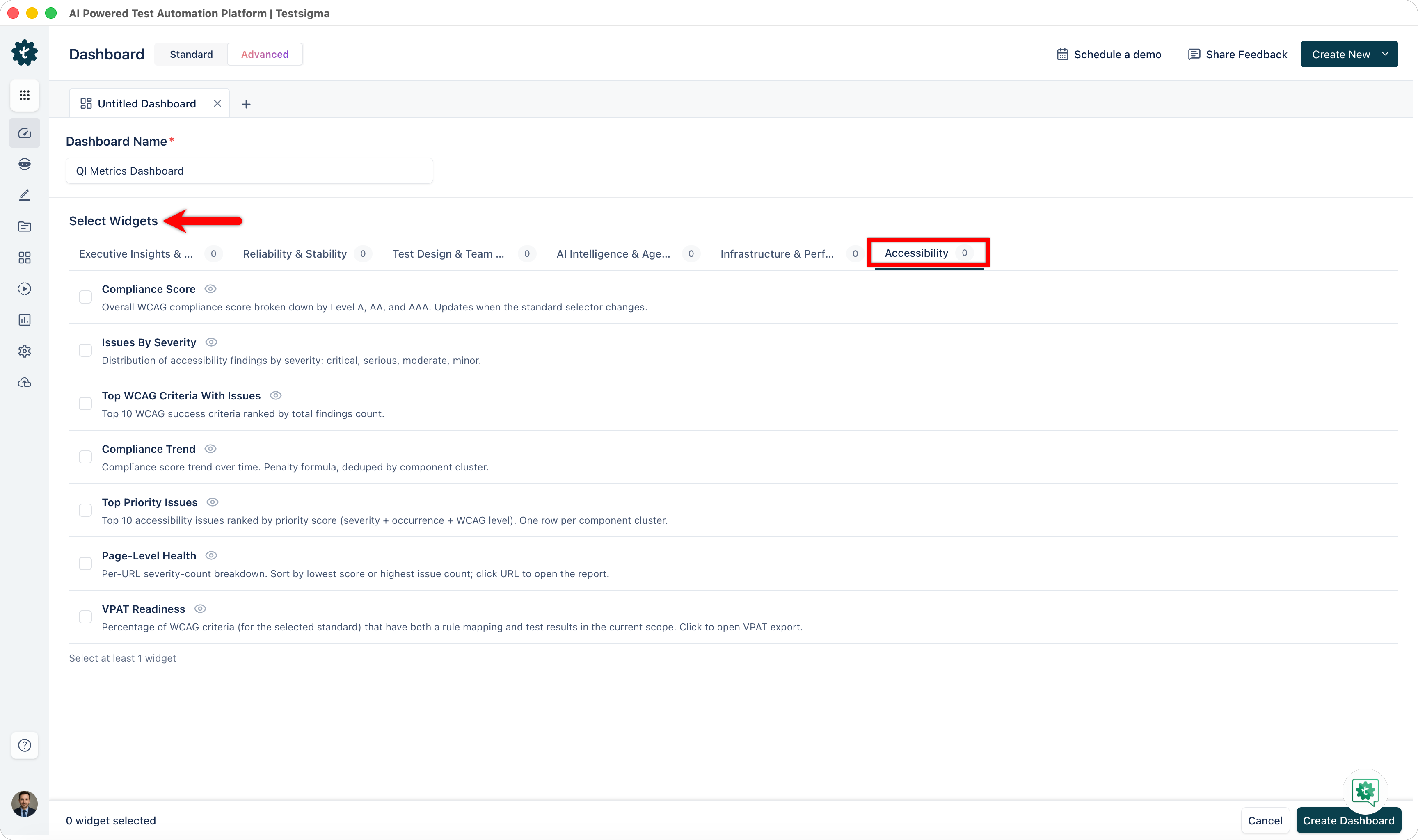This screenshot has width=1418, height=840.
Task: Click the Create New button
Action: click(x=1349, y=54)
